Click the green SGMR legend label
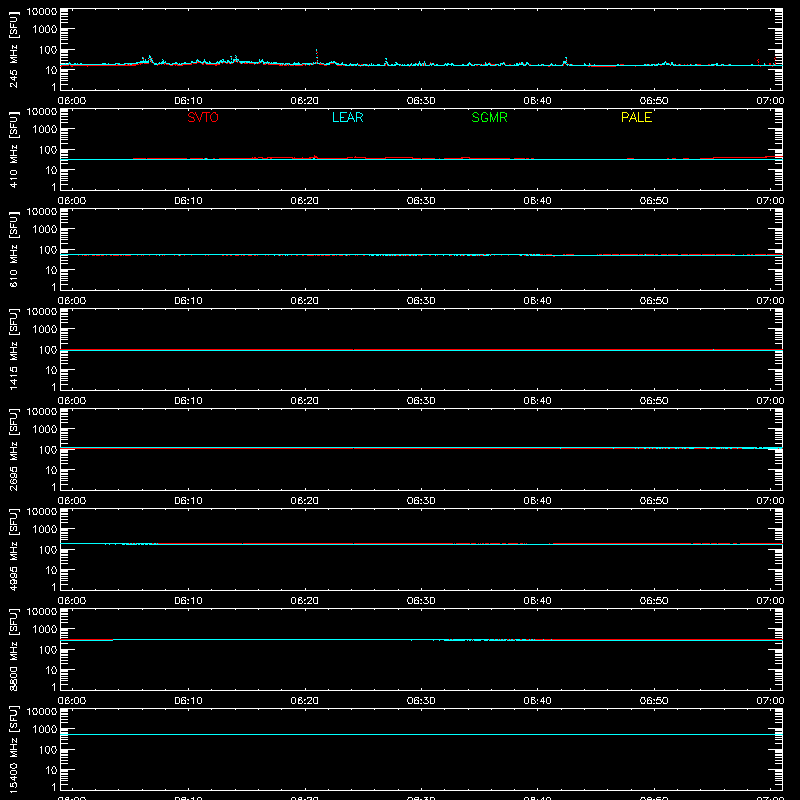The height and width of the screenshot is (800, 800). pos(489,117)
